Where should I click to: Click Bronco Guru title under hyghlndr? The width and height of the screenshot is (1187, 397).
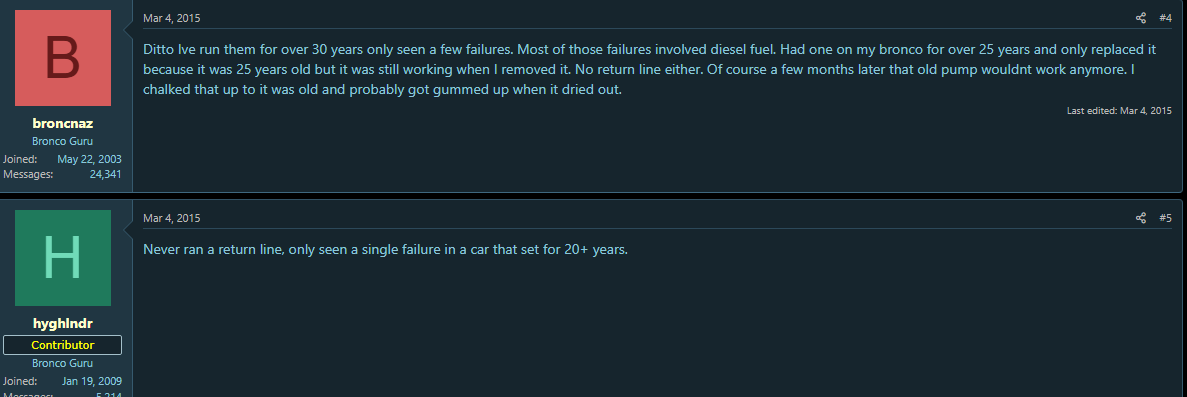(x=63, y=363)
